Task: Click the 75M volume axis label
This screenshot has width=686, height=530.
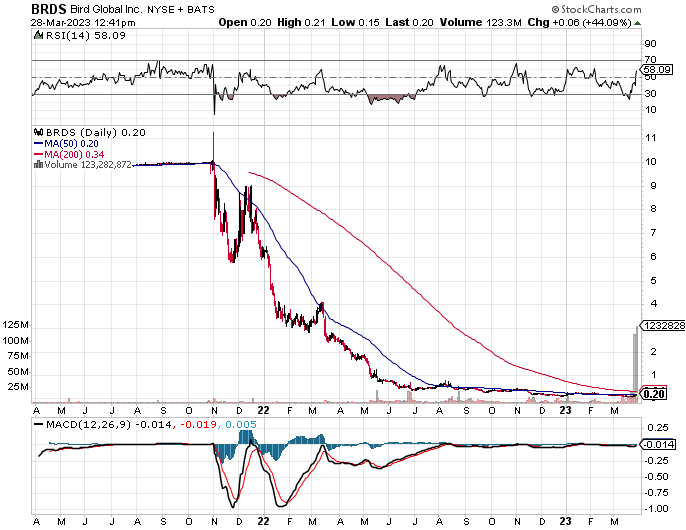Action: coord(18,356)
